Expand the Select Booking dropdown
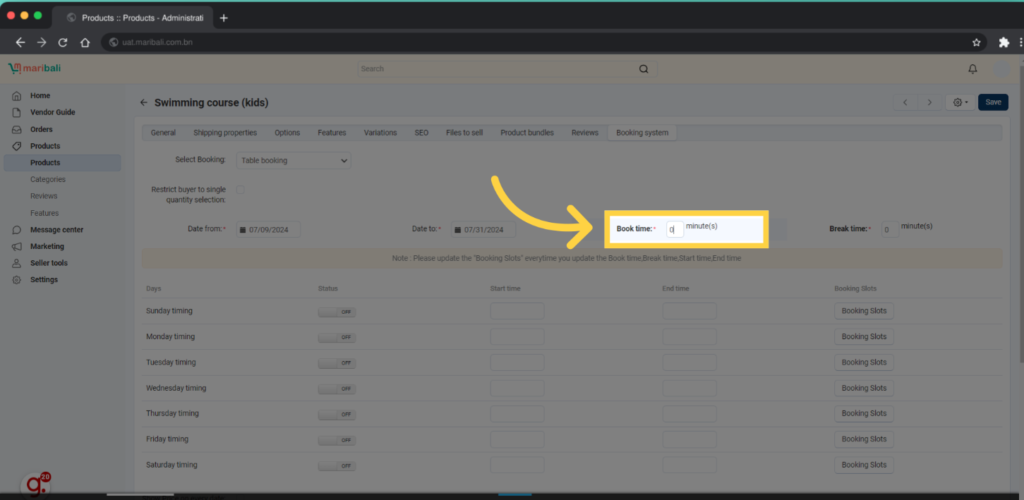This screenshot has width=1024, height=500. [x=294, y=160]
